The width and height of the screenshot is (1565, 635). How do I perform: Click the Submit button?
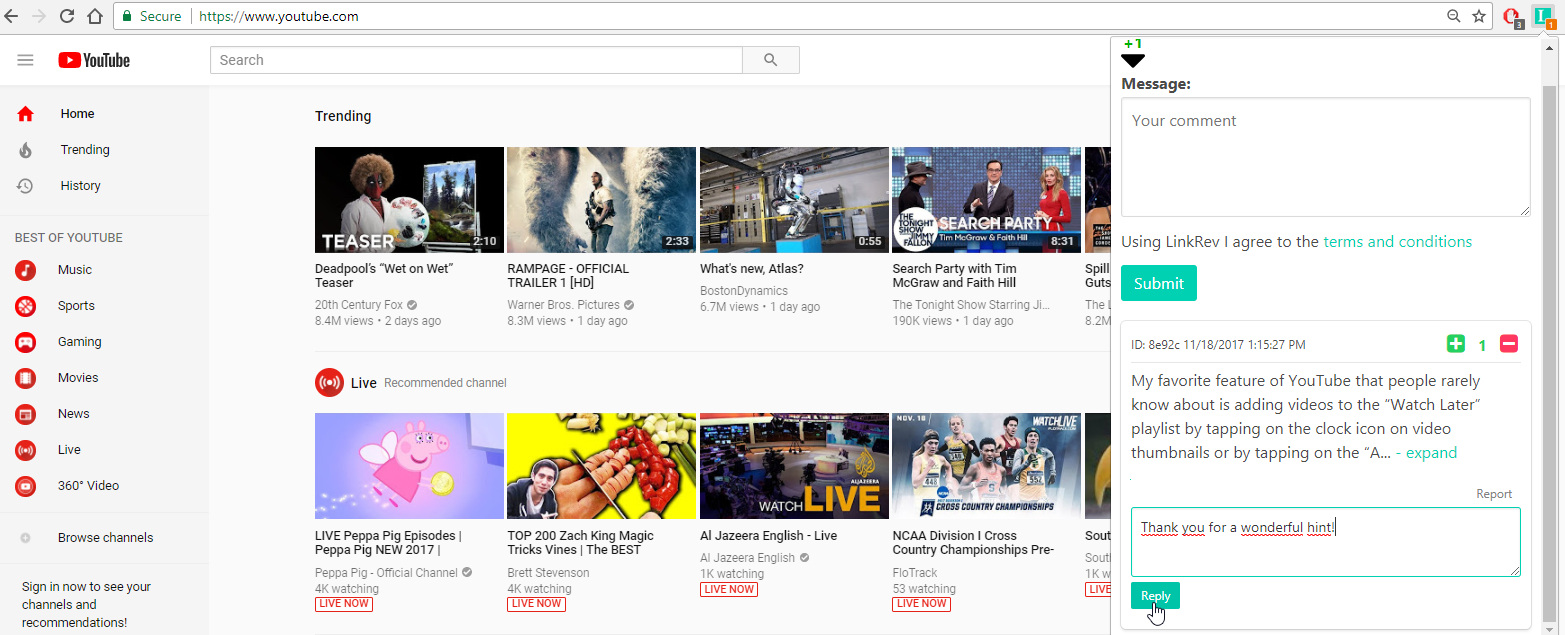point(1158,283)
